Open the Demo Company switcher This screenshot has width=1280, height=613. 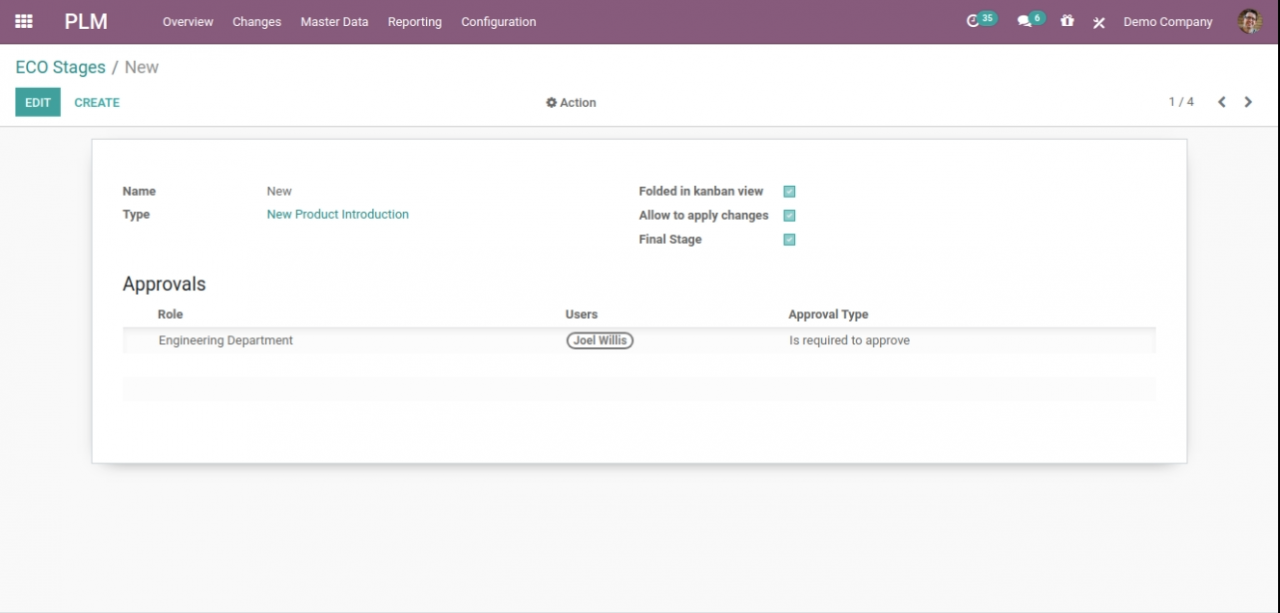pos(1167,21)
